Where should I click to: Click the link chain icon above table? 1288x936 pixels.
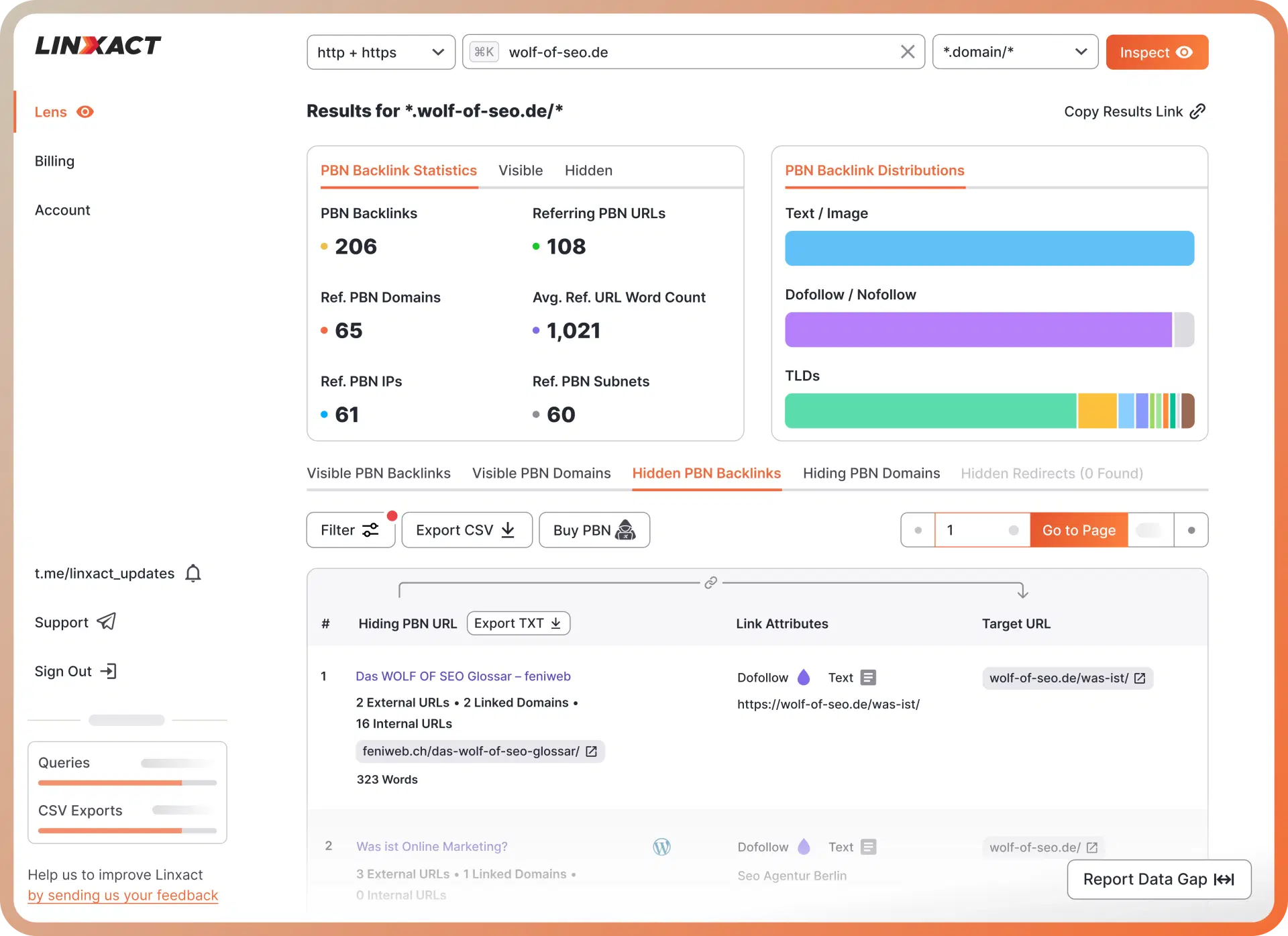pos(711,582)
